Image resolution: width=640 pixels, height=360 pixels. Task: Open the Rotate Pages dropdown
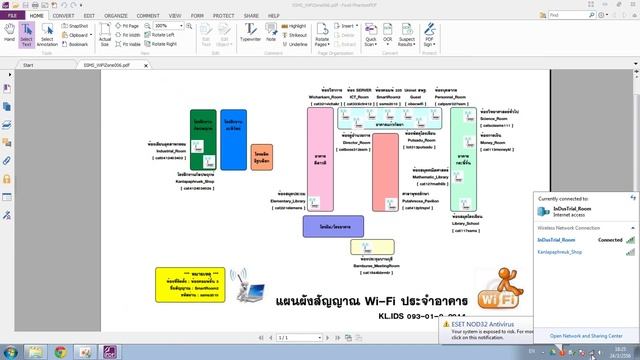pos(322,35)
